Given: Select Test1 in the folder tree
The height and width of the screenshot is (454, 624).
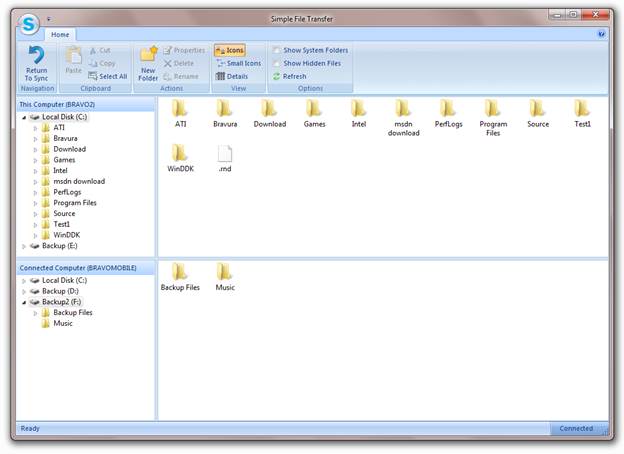Looking at the screenshot, I should click(x=61, y=224).
